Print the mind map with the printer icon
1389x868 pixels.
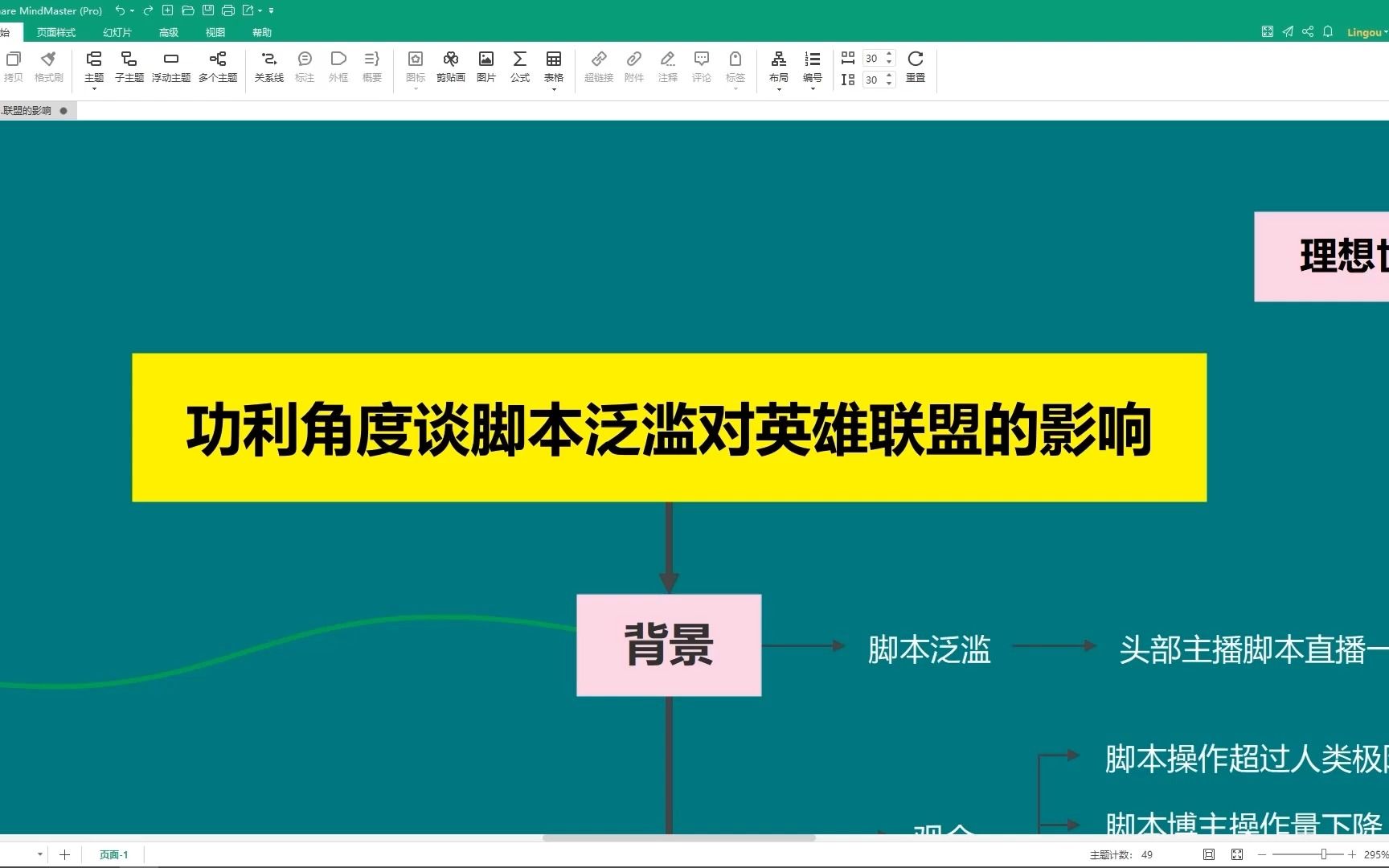[x=227, y=10]
